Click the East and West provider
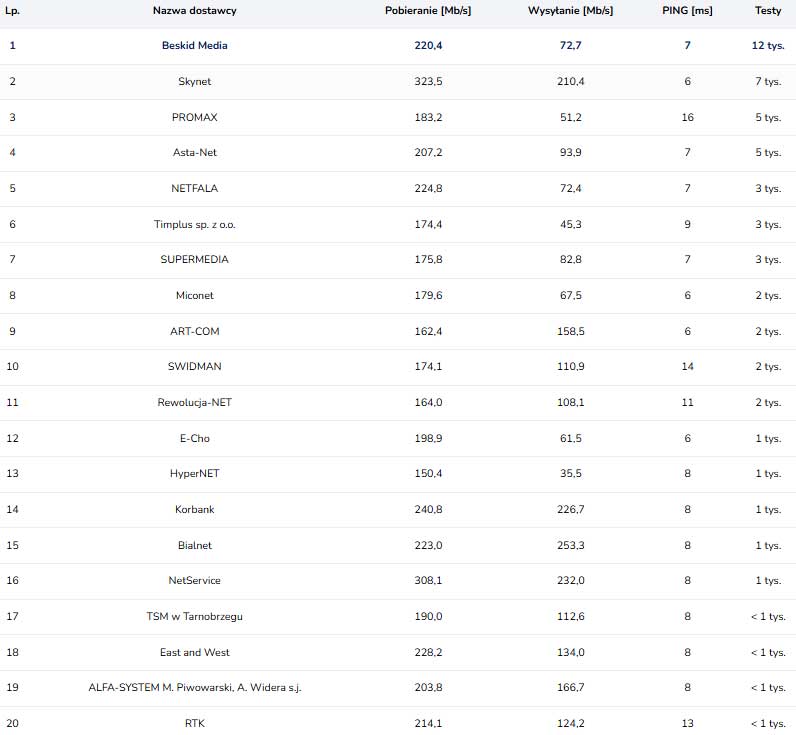The width and height of the screenshot is (796, 735). pos(194,652)
